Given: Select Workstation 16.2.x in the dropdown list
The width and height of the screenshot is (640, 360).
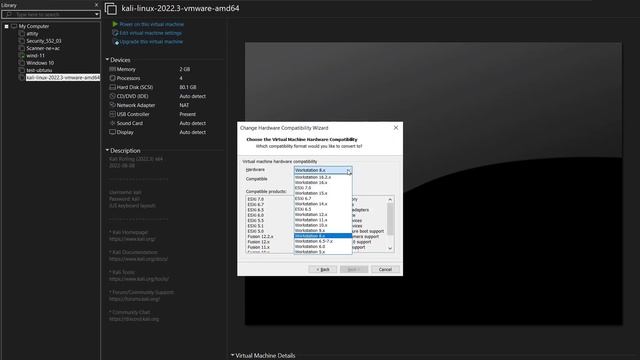Looking at the screenshot, I should [323, 177].
